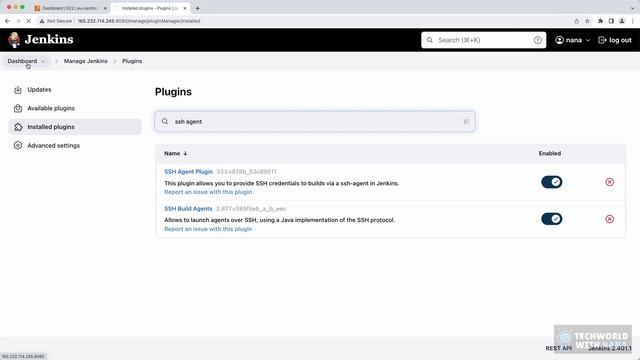This screenshot has width=640, height=360.
Task: Click the user avatar icon beside nana
Action: click(559, 40)
